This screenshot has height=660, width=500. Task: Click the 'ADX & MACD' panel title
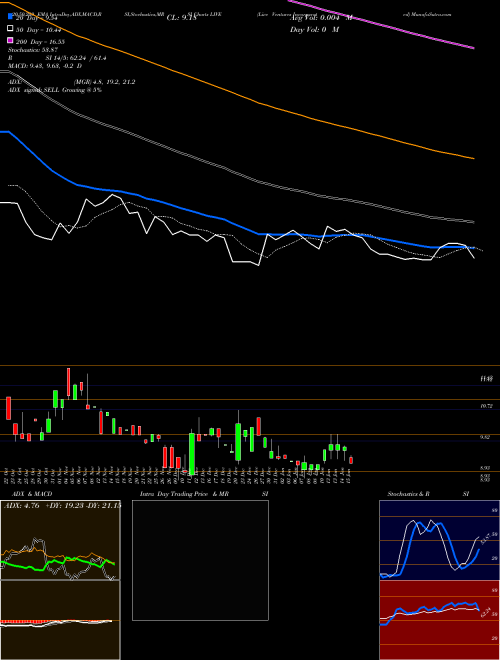click(x=32, y=494)
